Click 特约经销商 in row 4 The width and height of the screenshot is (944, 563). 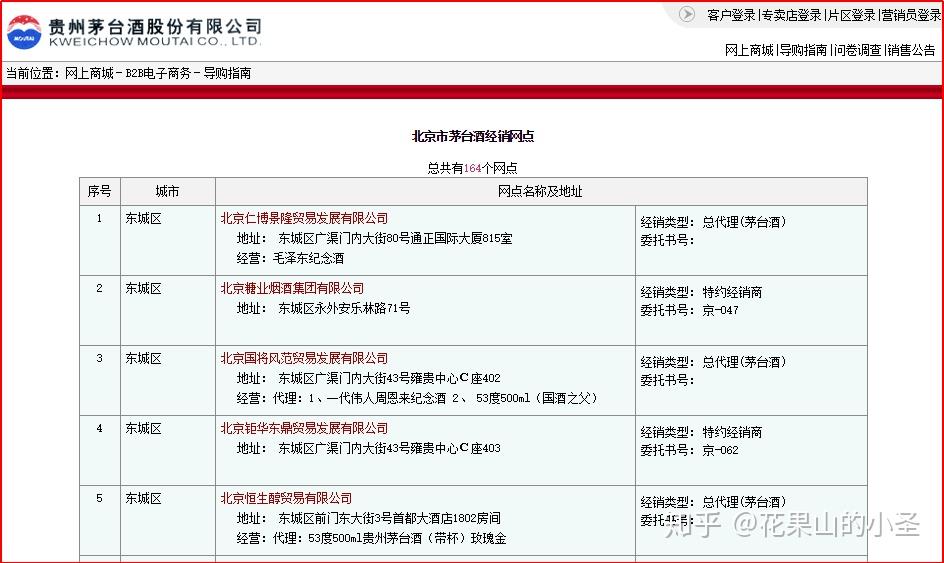click(732, 432)
